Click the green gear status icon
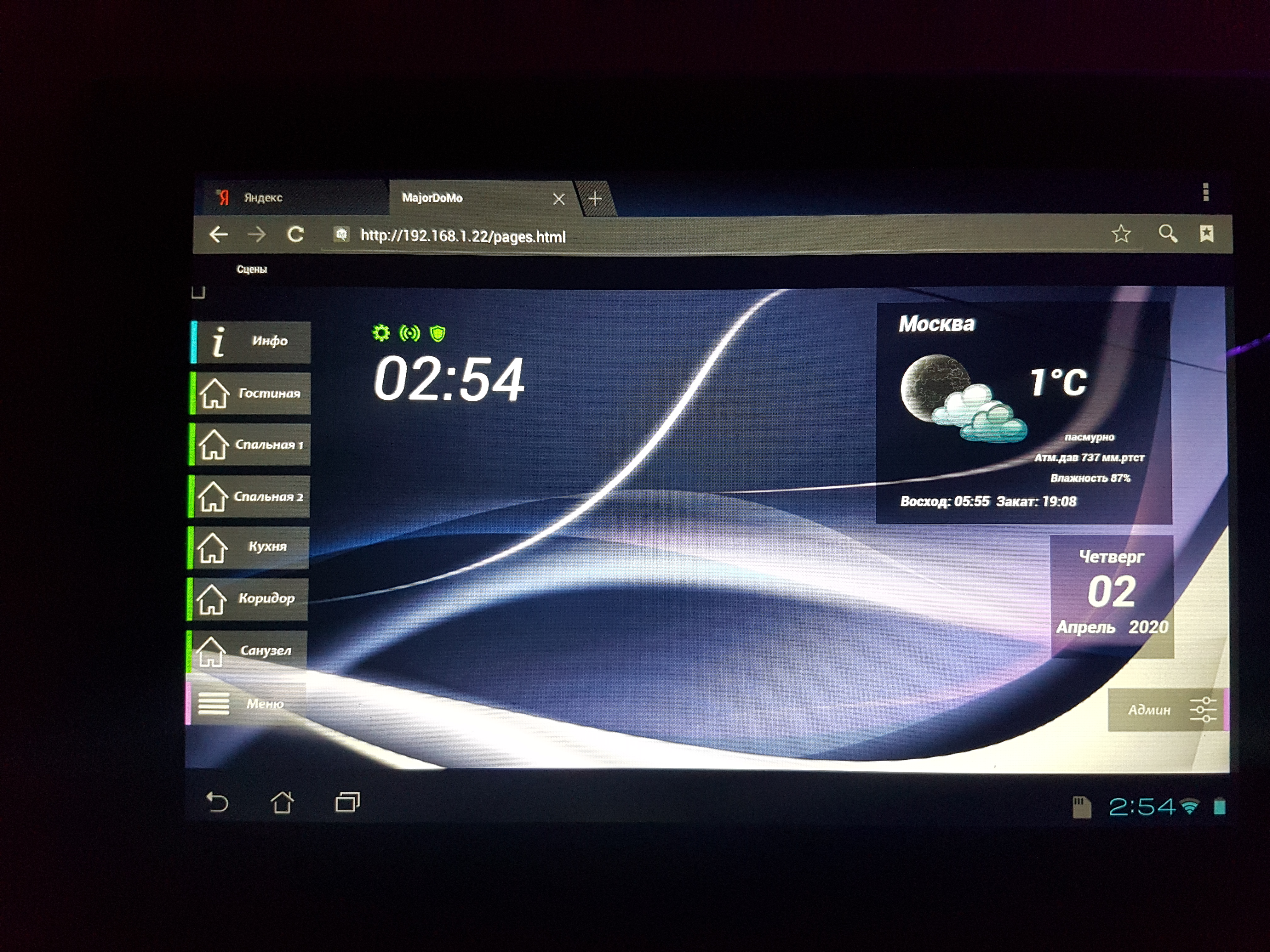 (381, 333)
